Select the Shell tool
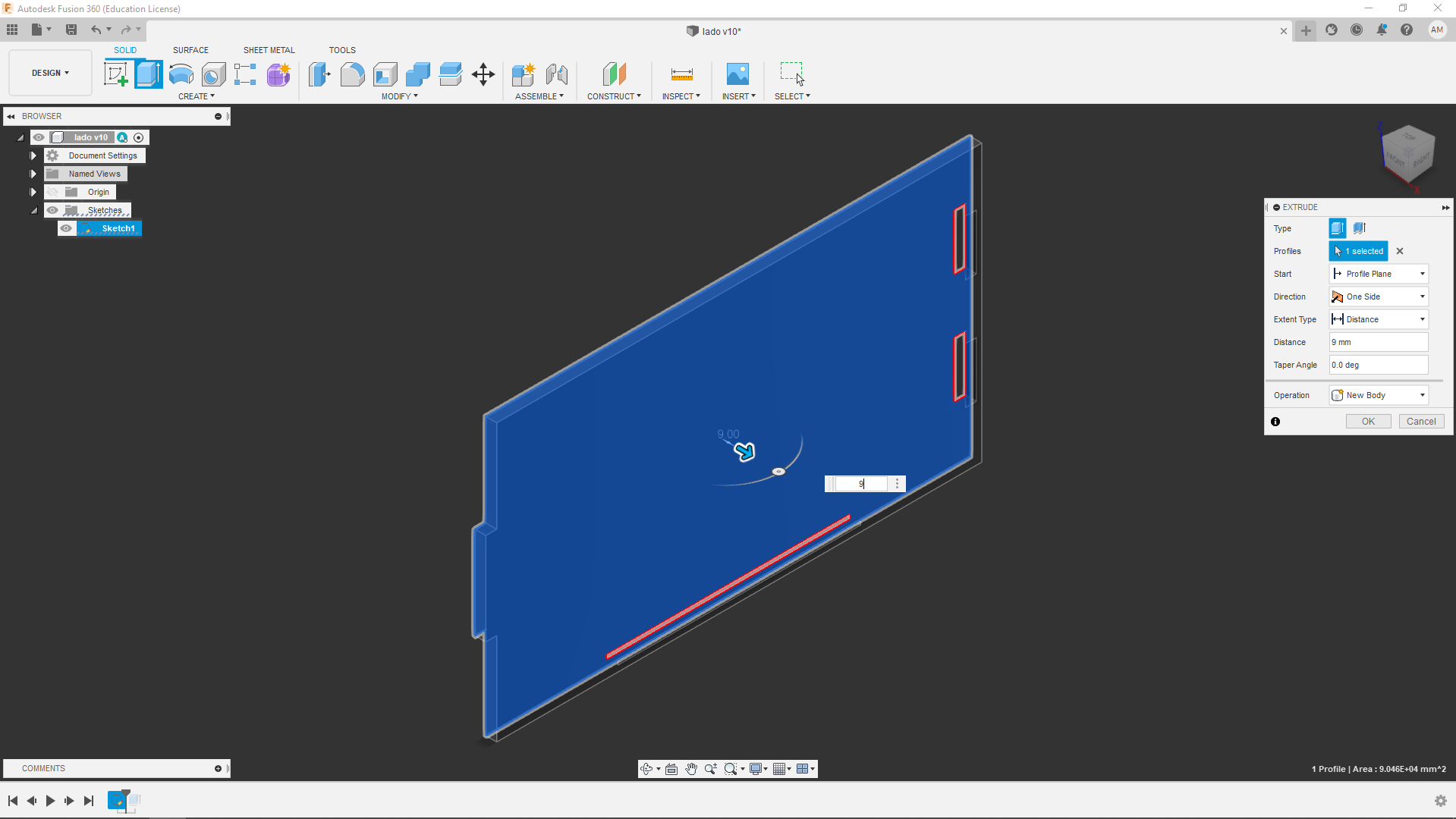The image size is (1456, 819). point(385,74)
